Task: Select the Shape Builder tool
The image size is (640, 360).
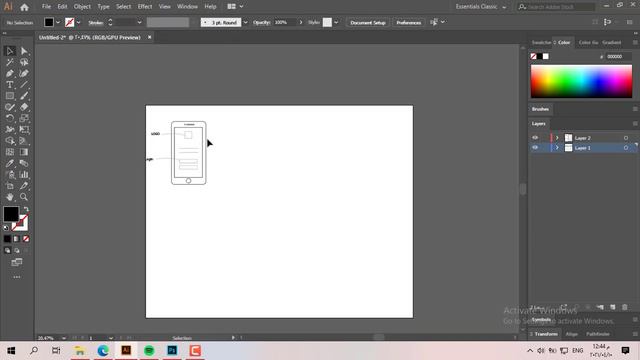Action: [10, 141]
